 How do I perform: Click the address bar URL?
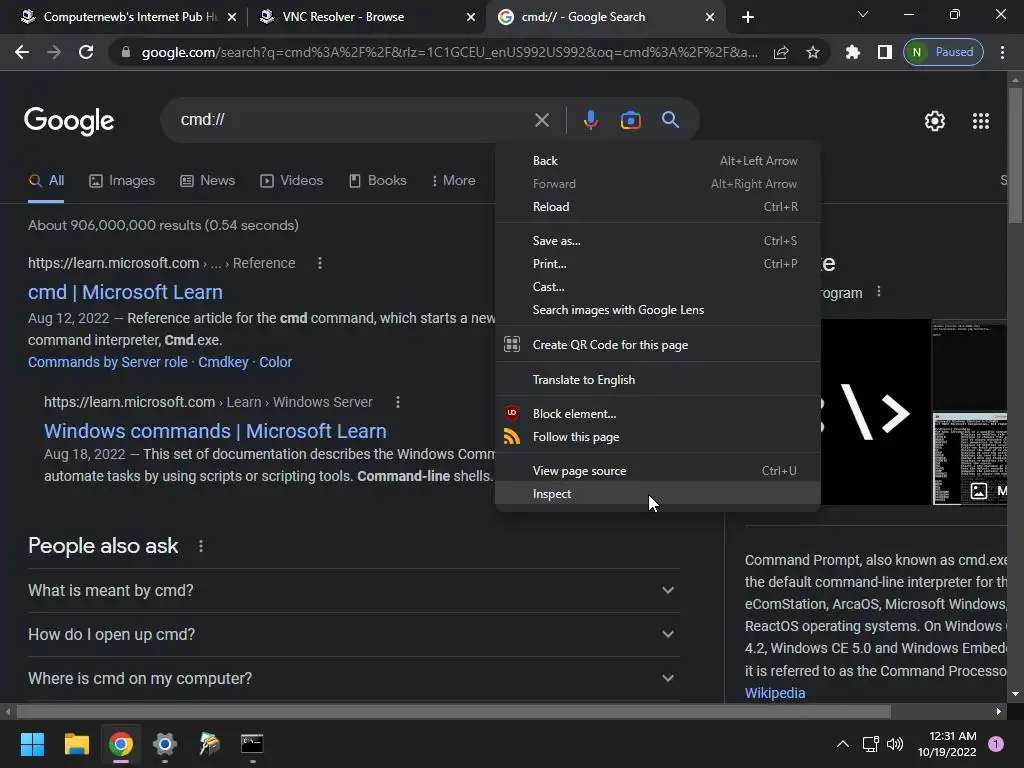tap(449, 52)
